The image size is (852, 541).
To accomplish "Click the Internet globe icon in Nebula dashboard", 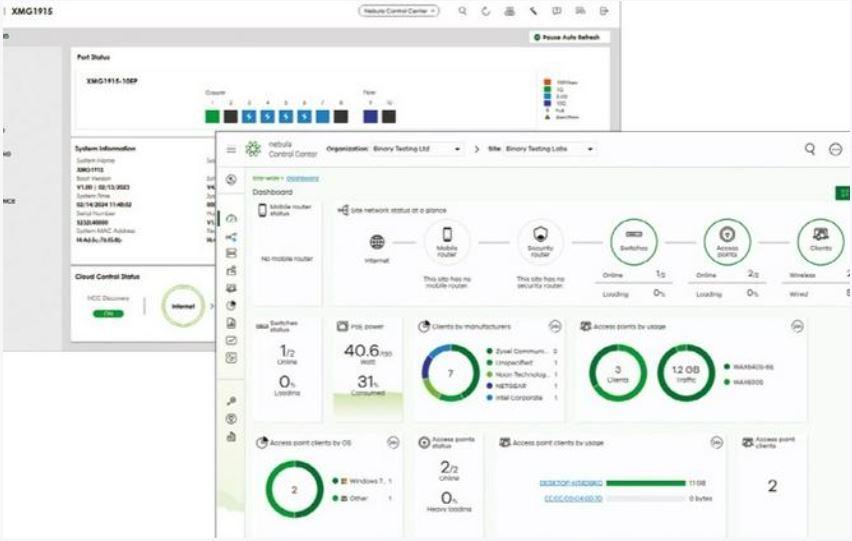I will (x=377, y=242).
